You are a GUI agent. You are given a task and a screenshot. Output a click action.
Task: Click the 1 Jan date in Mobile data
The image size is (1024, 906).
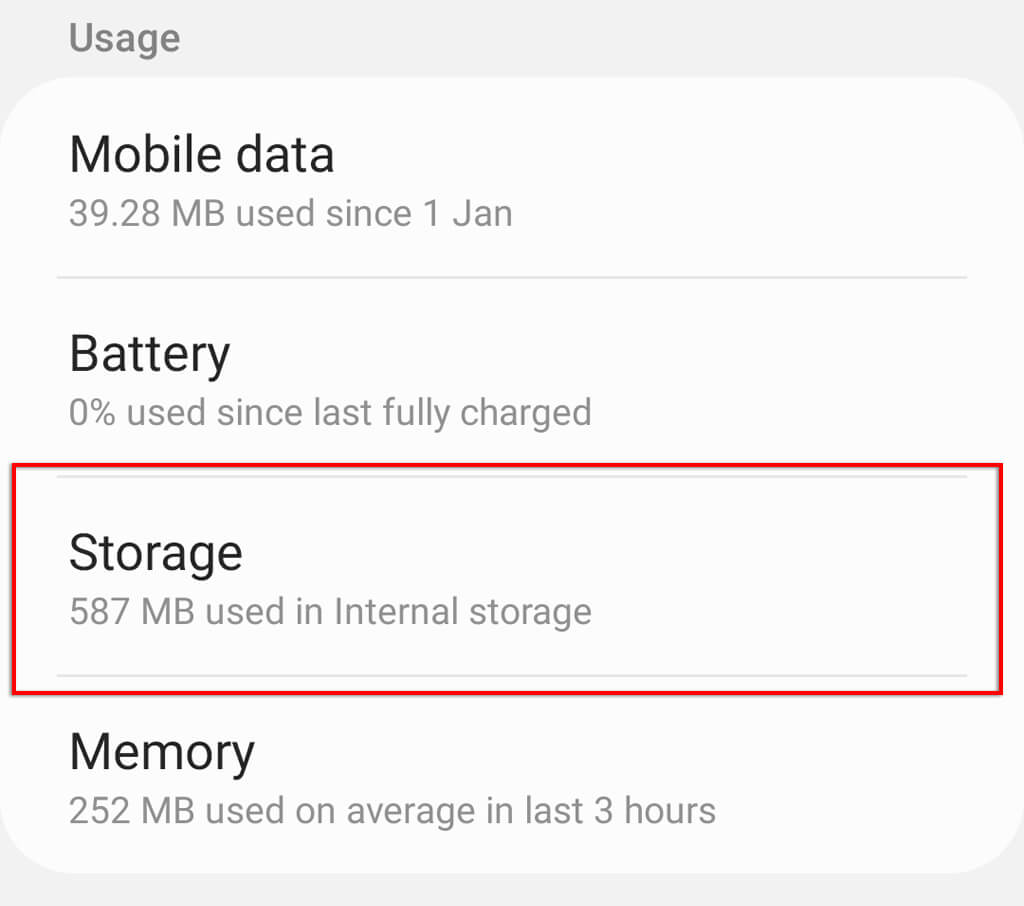pos(468,214)
